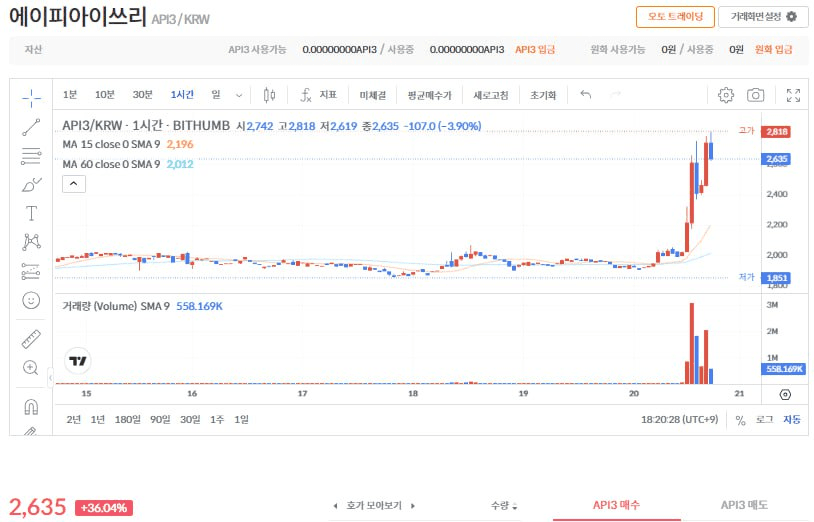The image size is (814, 522).
Task: Collapse the indicator legend with chevron
Action: click(x=74, y=184)
